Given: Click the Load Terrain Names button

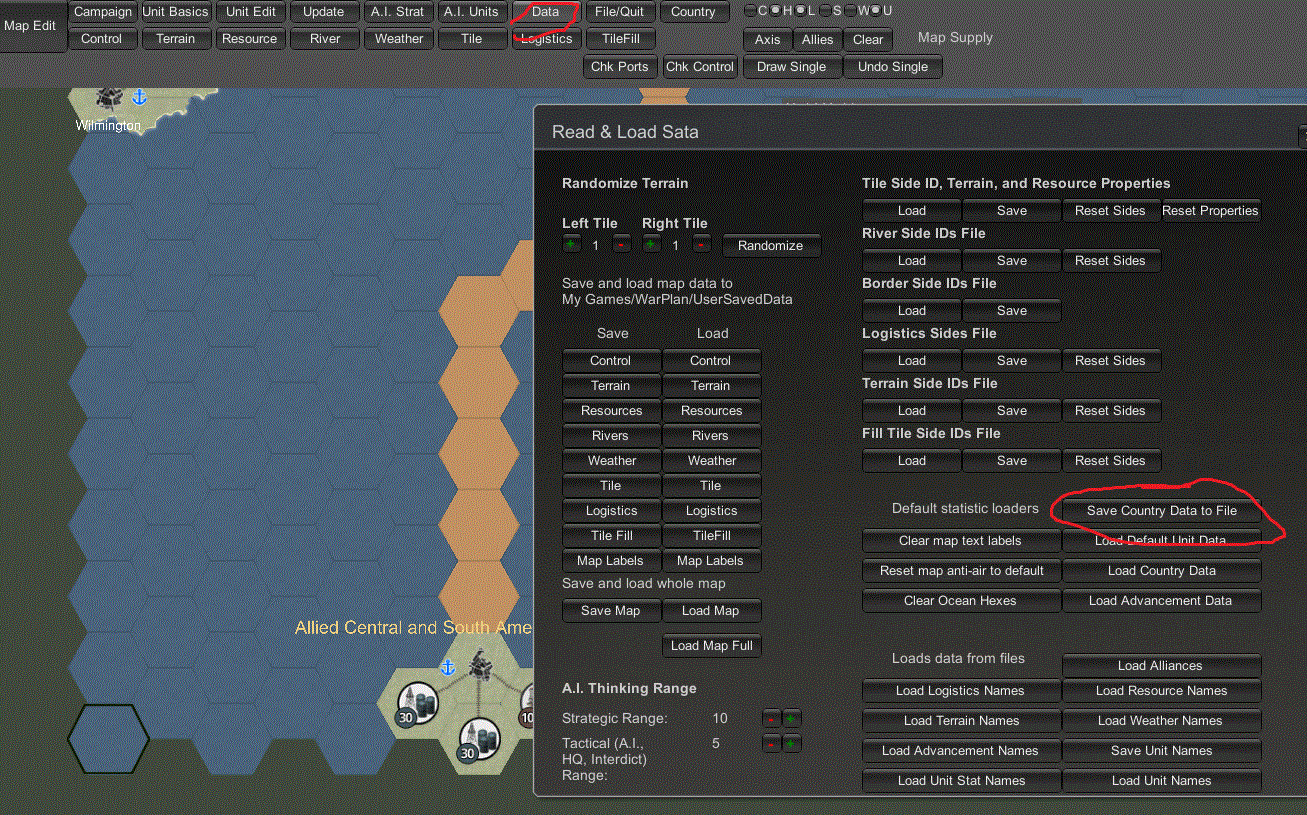Looking at the screenshot, I should click(961, 721).
